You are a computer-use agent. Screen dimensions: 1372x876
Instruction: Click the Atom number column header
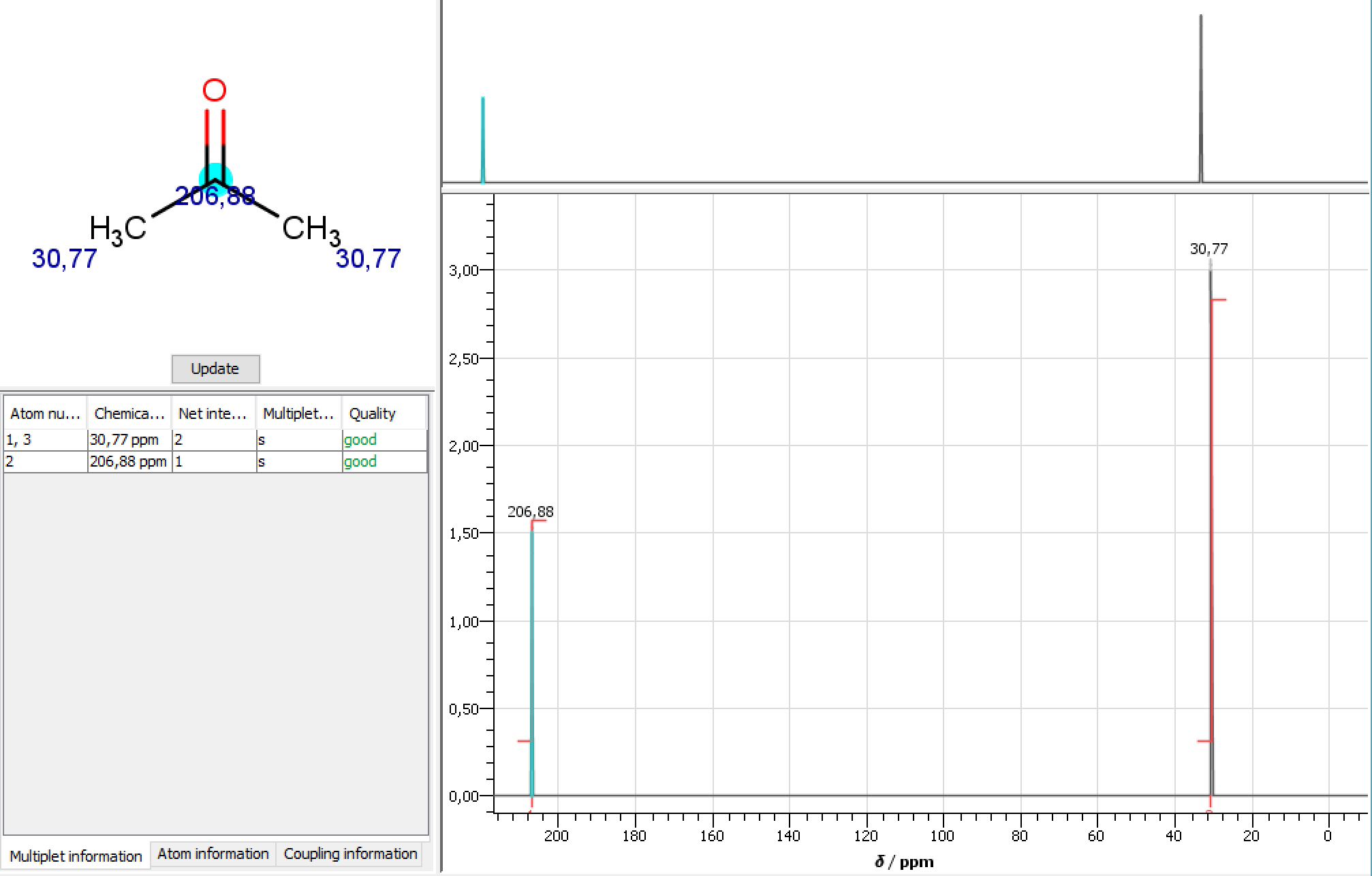45,413
